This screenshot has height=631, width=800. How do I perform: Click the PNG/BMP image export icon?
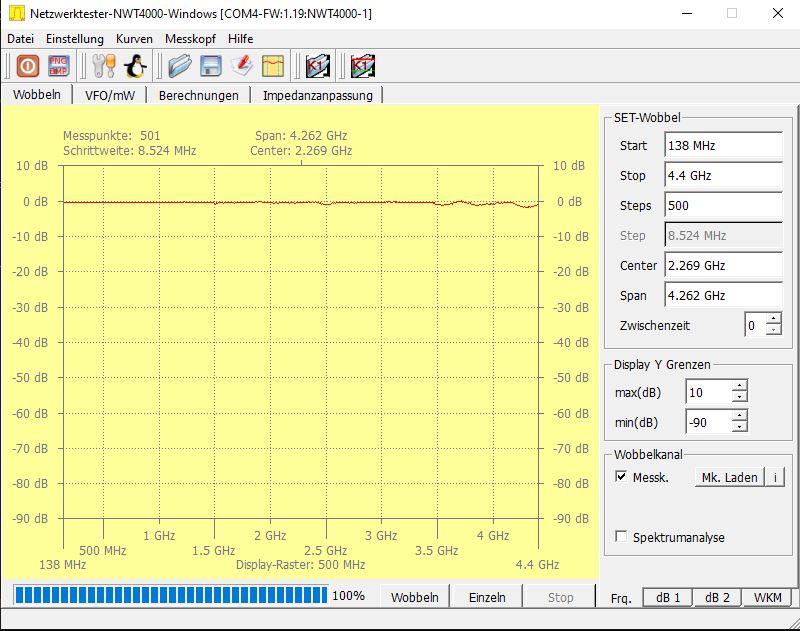59,66
